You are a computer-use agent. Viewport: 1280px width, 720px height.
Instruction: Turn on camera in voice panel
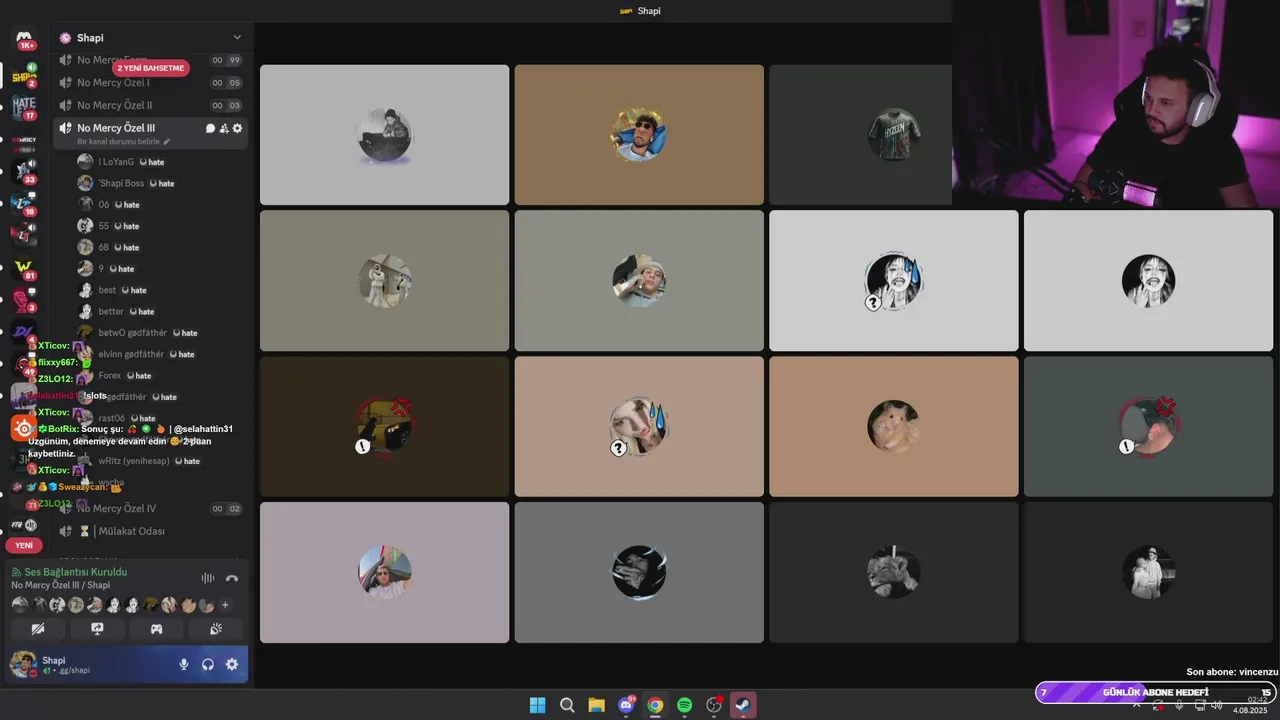tap(38, 629)
